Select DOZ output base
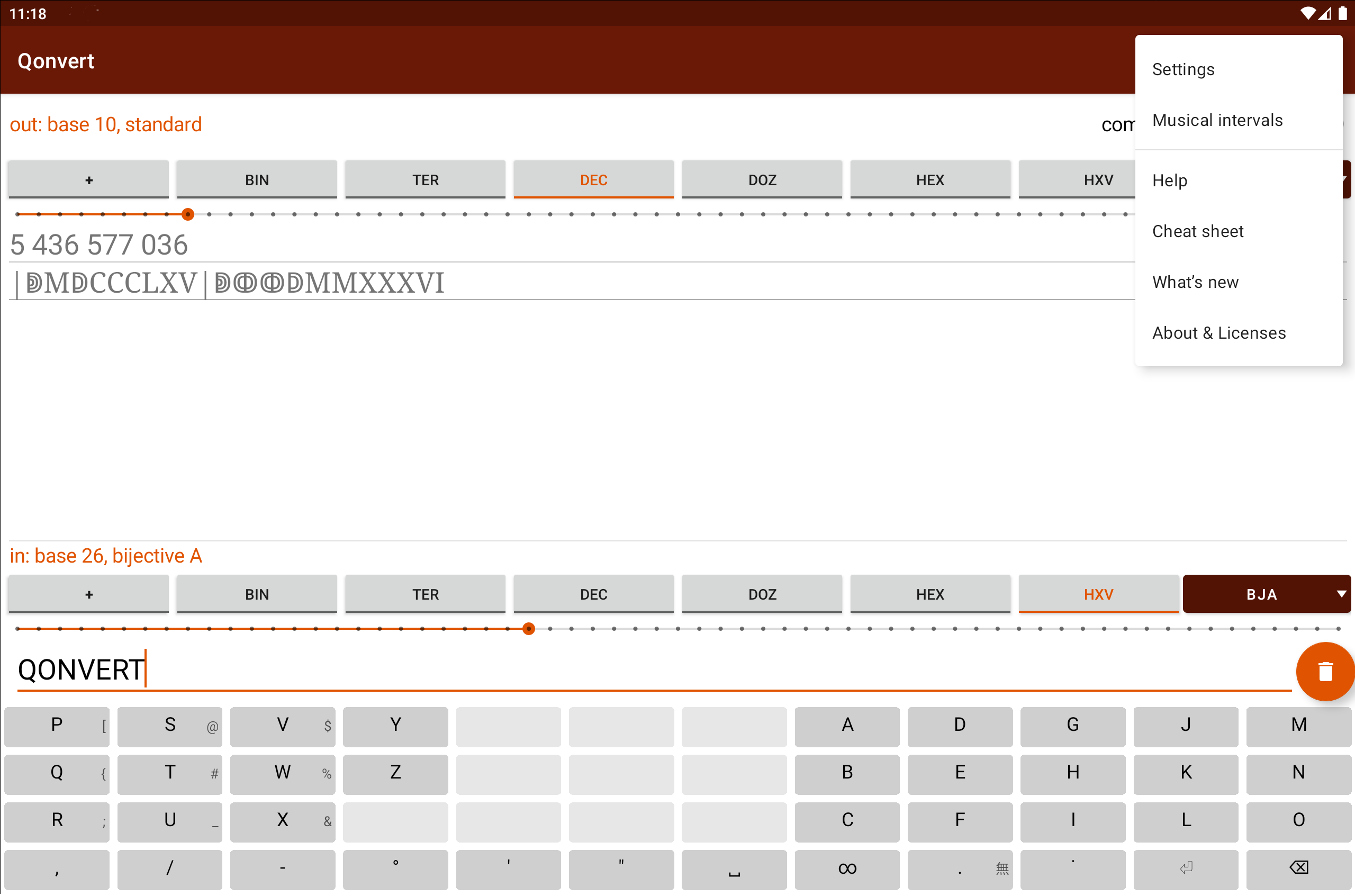1355x896 pixels. click(762, 180)
